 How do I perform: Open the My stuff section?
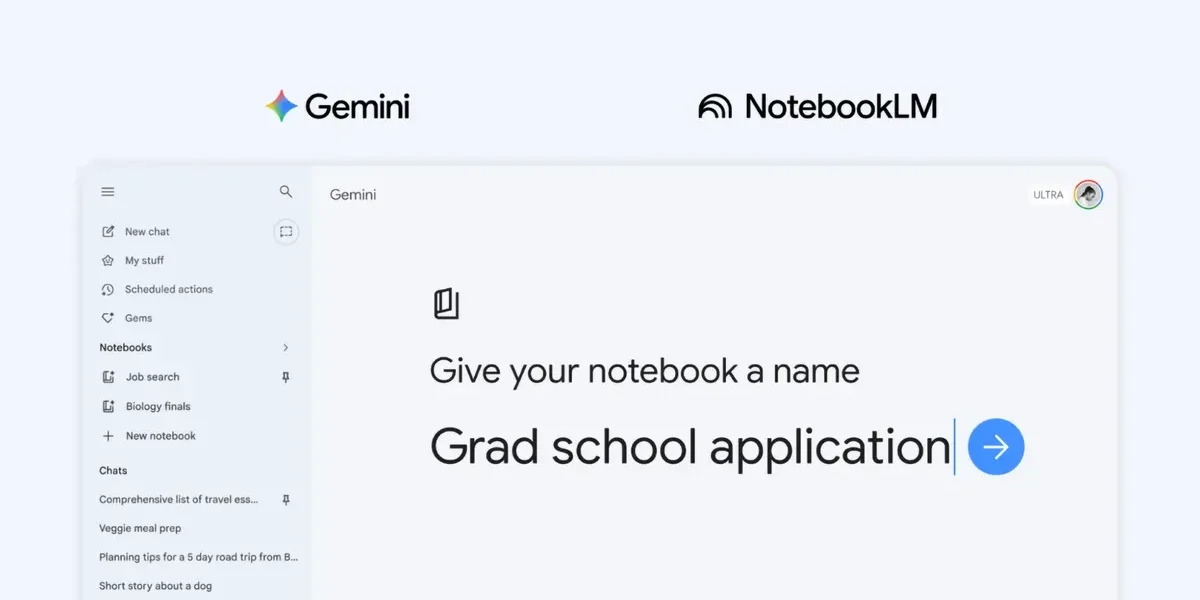(142, 260)
